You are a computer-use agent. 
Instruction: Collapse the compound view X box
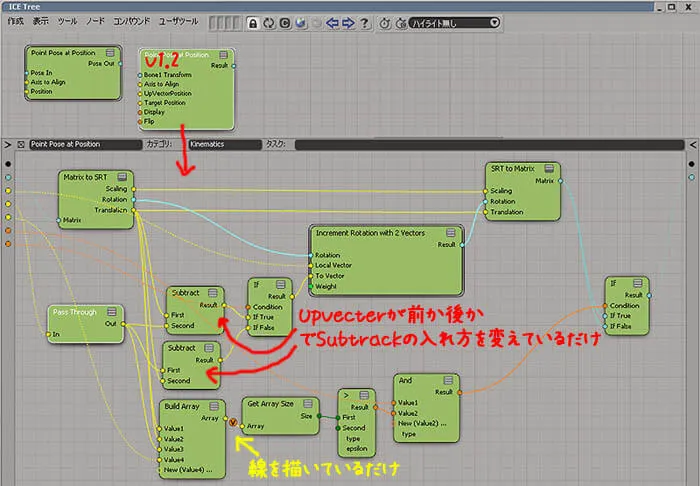click(21, 145)
